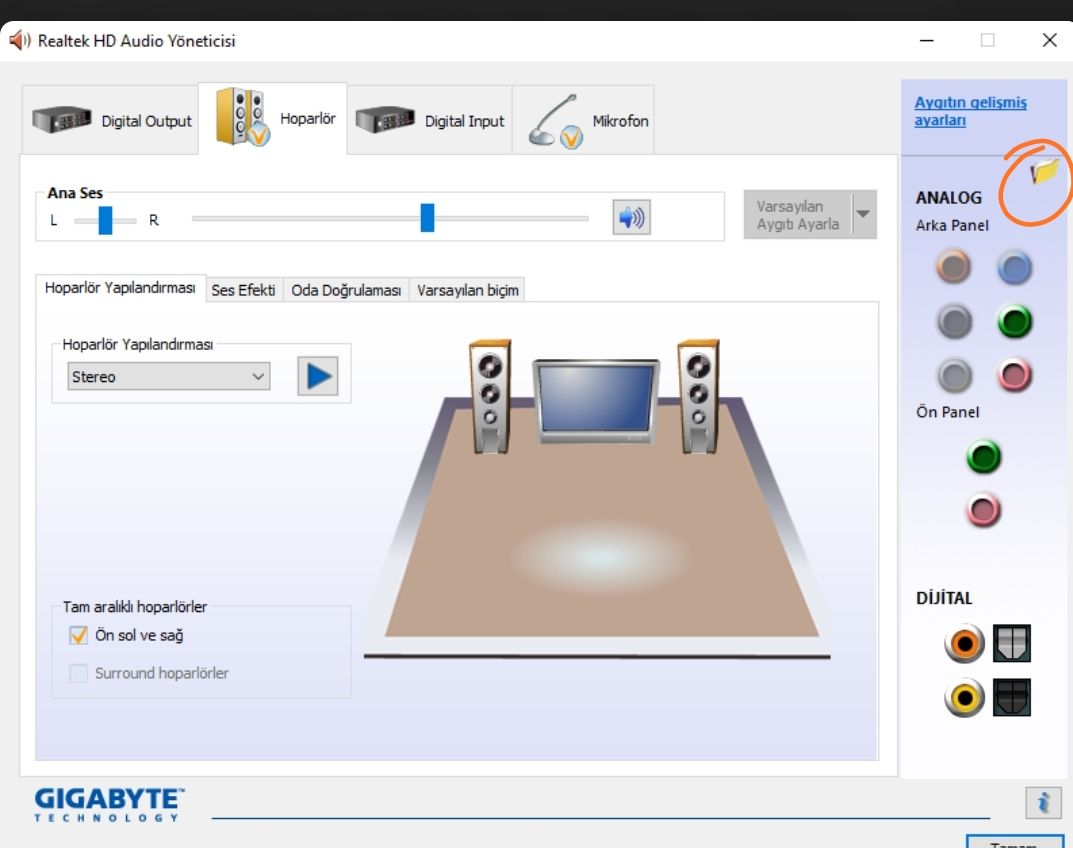Open the Digital Input tab

click(430, 120)
